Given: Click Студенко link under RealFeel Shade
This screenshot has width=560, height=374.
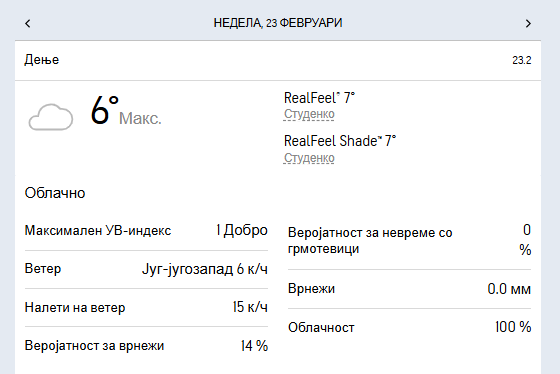Looking at the screenshot, I should coord(309,158).
